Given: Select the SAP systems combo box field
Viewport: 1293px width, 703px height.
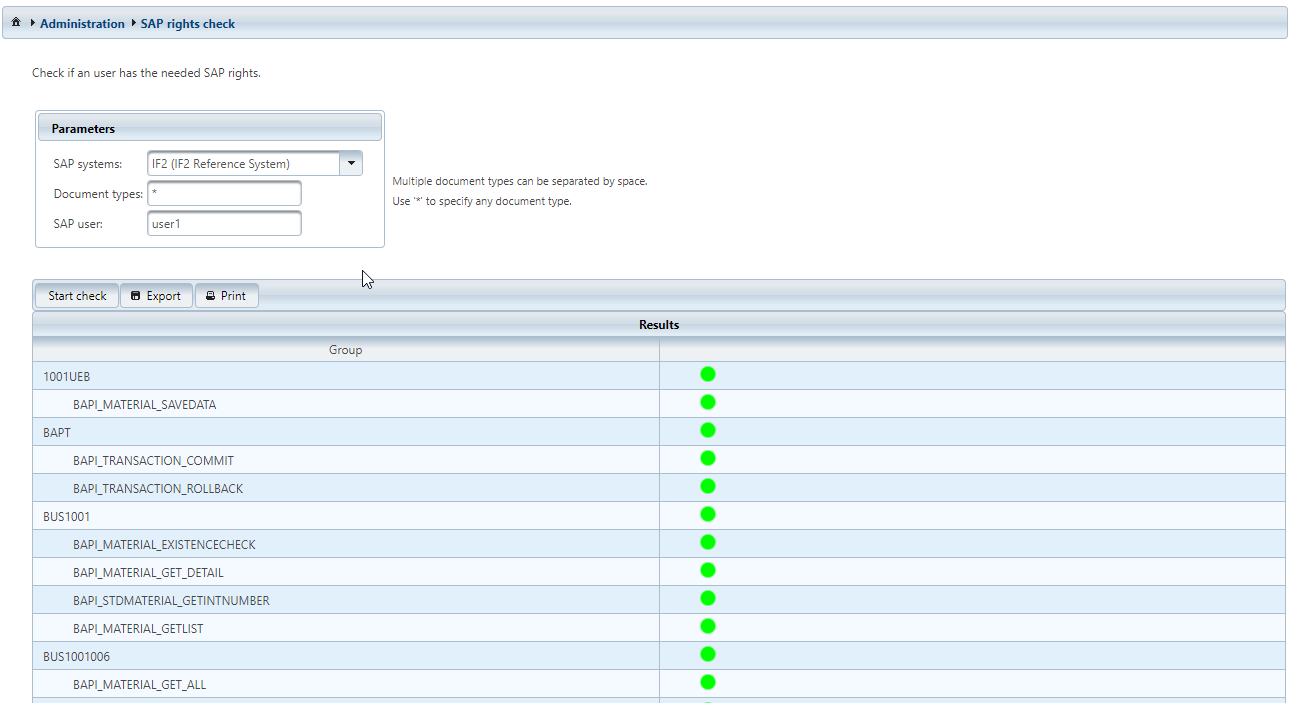Looking at the screenshot, I should (243, 164).
